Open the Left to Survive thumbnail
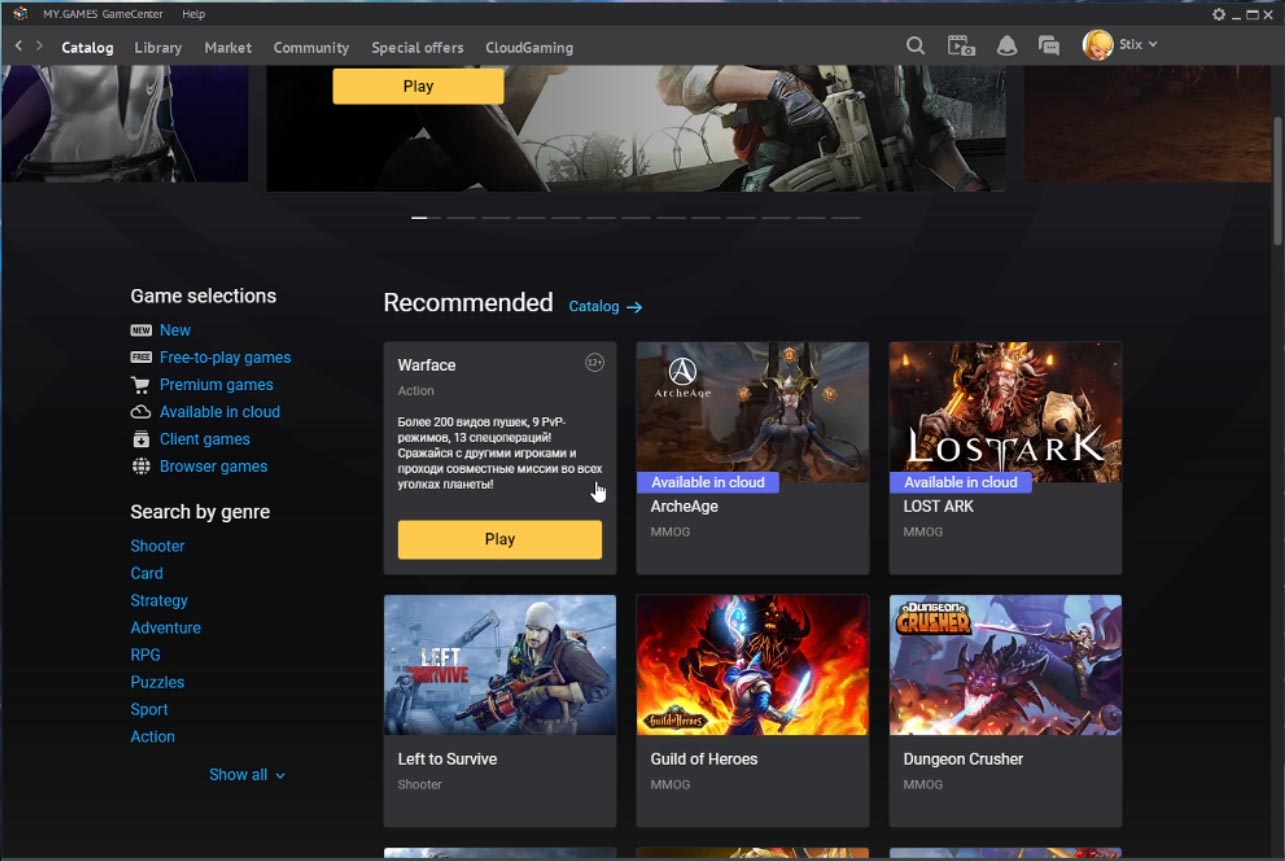This screenshot has height=861, width=1285. point(500,665)
